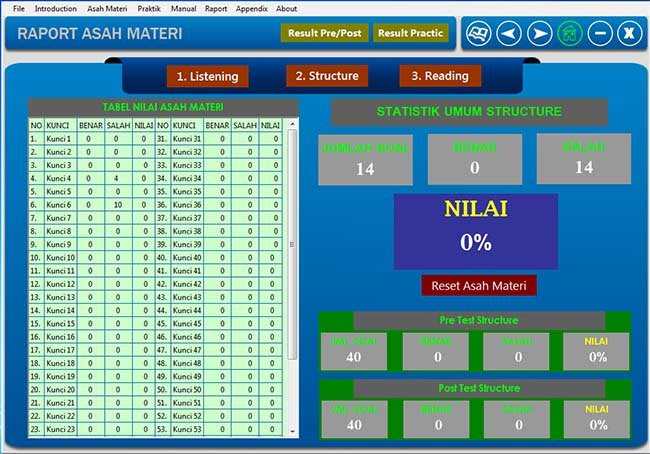This screenshot has height=454, width=650.
Task: Open the Raport menu
Action: tap(216, 8)
